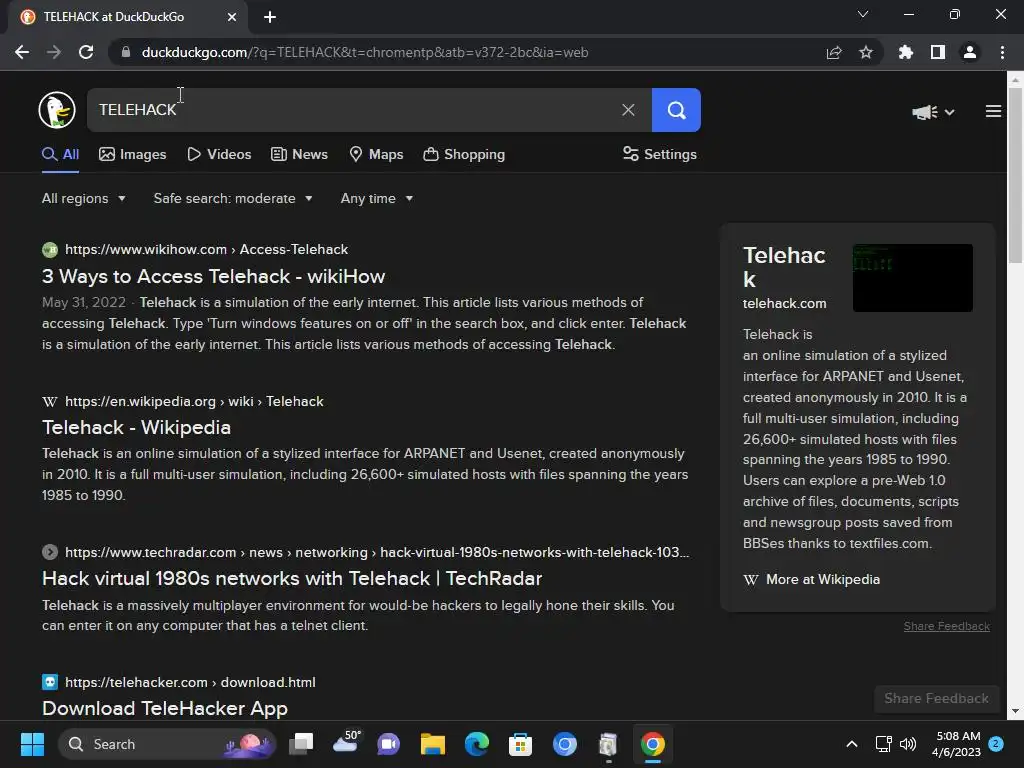Switch to Shopping results tab
This screenshot has width=1024, height=768.
[x=464, y=155]
